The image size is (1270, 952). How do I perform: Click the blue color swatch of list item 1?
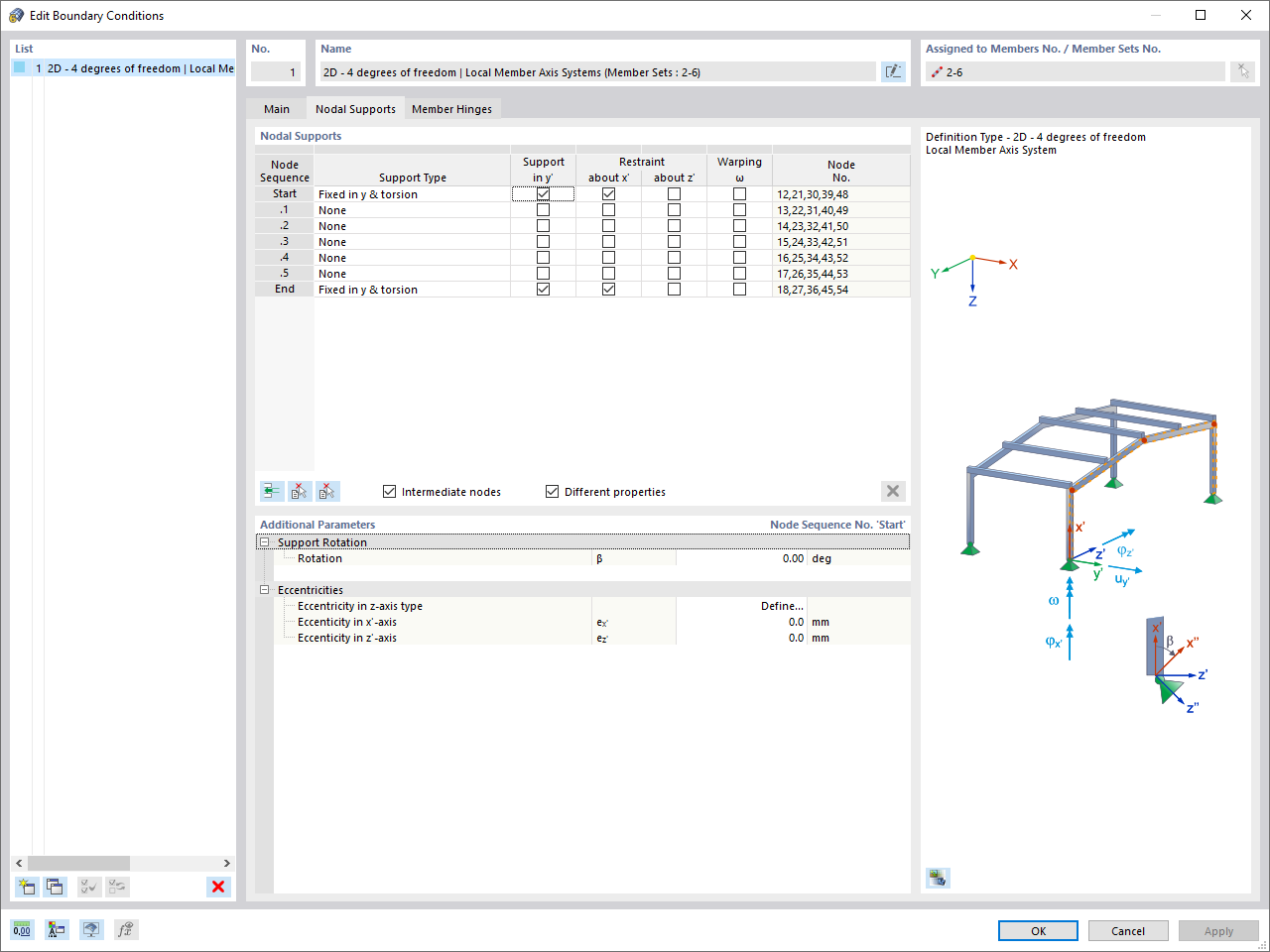19,68
